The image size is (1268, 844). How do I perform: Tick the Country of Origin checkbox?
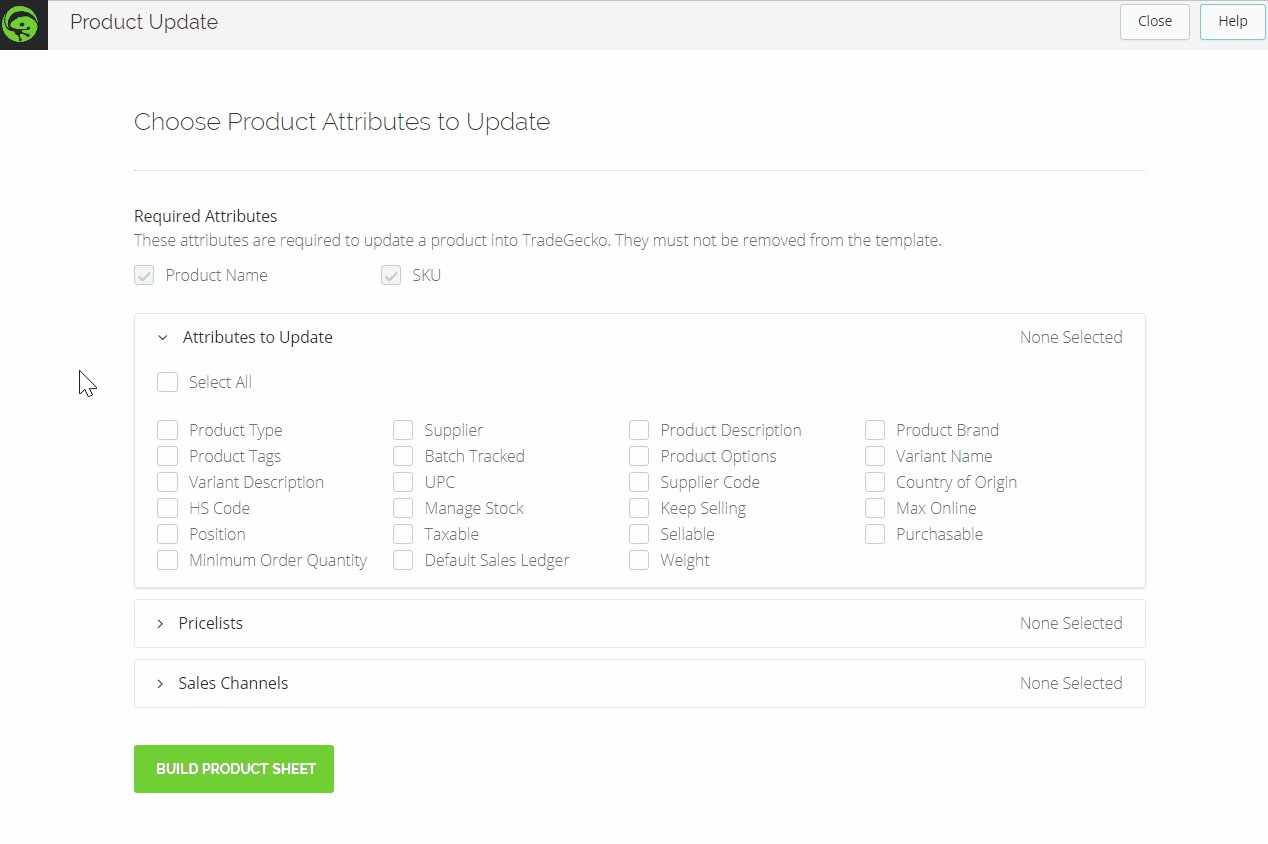pyautogui.click(x=875, y=482)
